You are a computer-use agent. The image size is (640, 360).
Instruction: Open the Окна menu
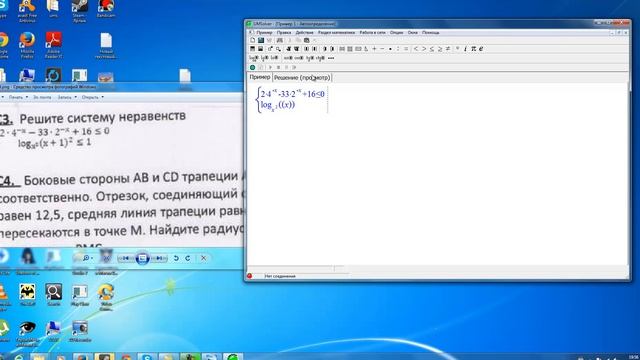[413, 32]
